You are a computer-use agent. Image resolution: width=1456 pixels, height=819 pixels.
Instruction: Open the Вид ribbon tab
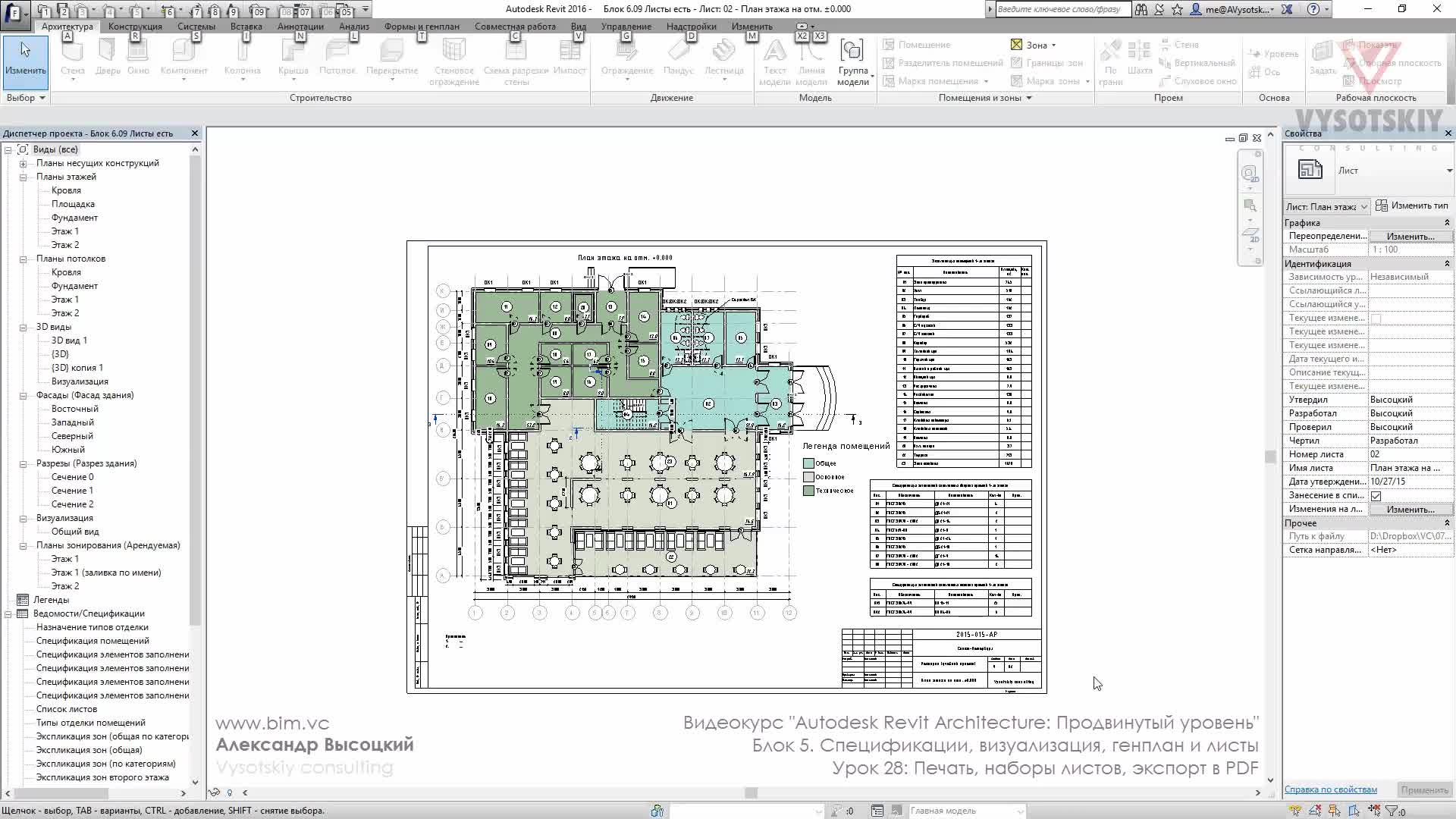(x=579, y=27)
